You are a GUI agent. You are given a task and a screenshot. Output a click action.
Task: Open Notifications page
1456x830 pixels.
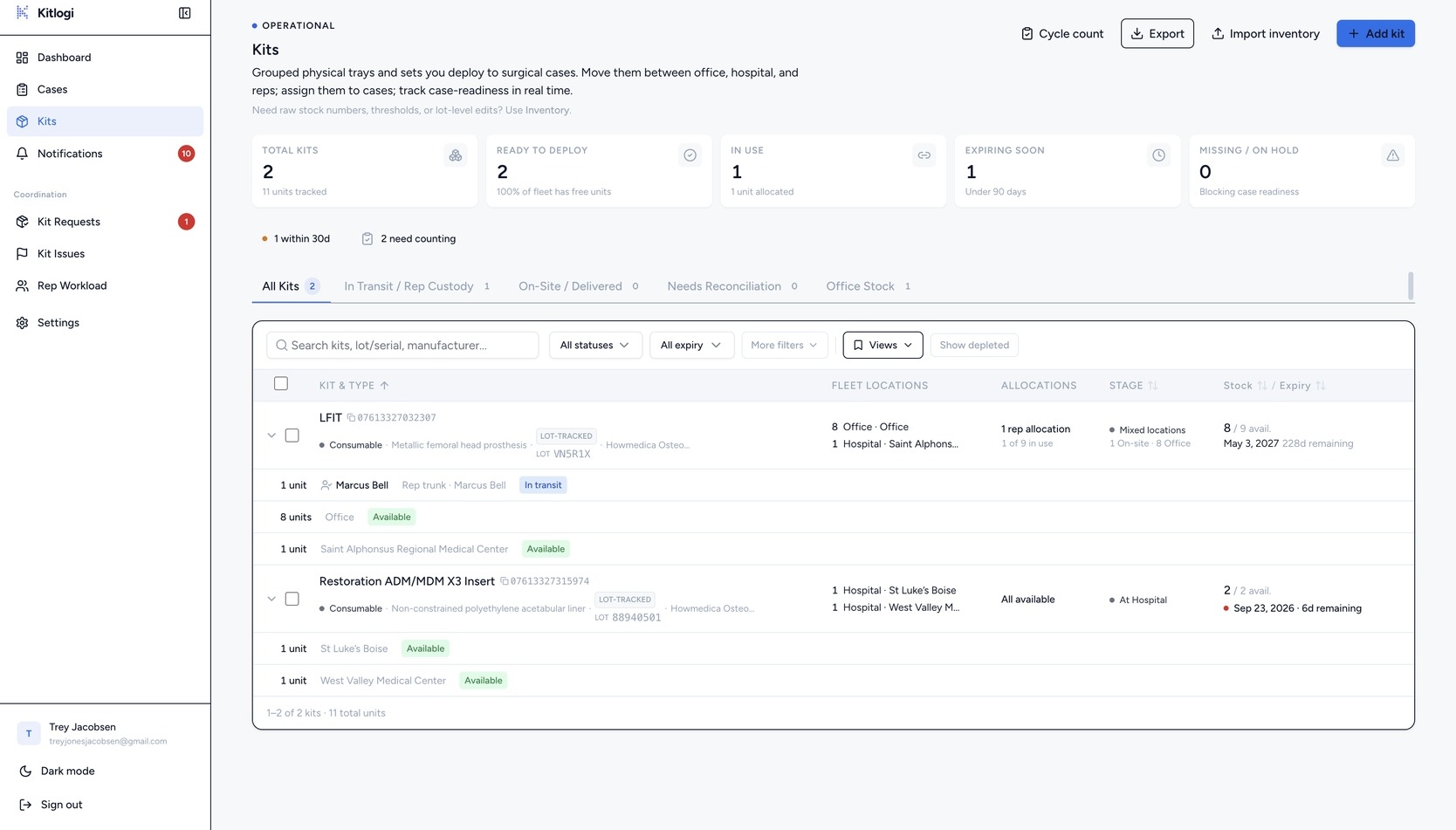(x=105, y=154)
